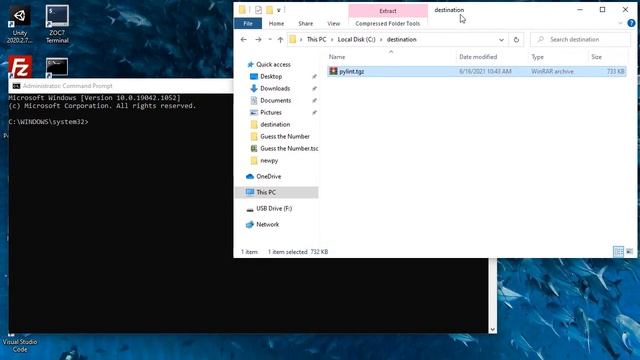640x360 pixels.
Task: Open the destination folder in navigation pane
Action: tap(275, 124)
